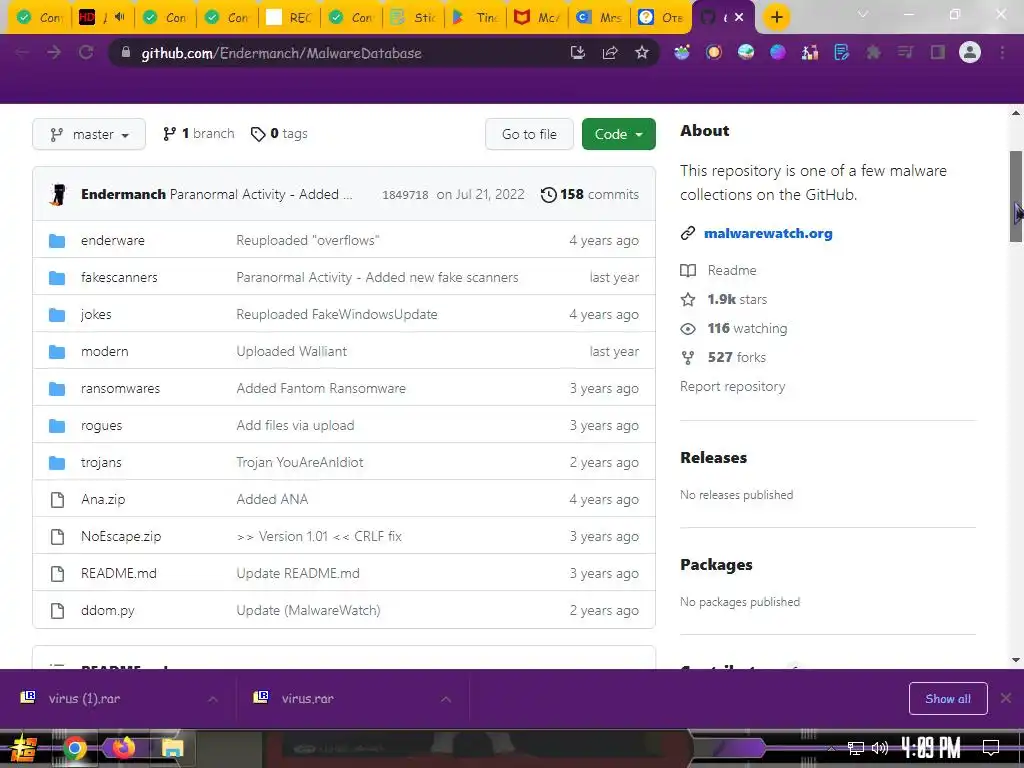Screen dimensions: 1024x768
Task: Open the master branch dropdown
Action: (x=89, y=135)
